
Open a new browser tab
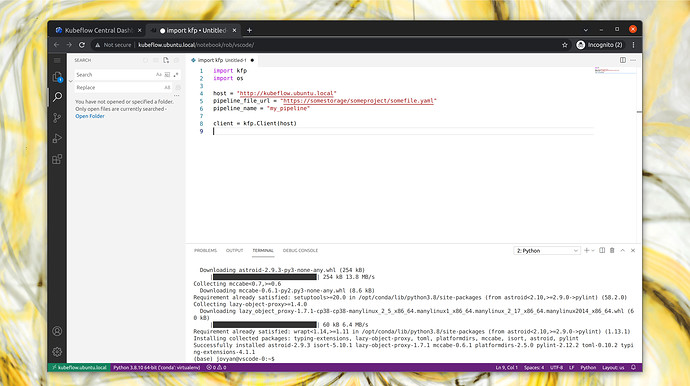point(249,30)
